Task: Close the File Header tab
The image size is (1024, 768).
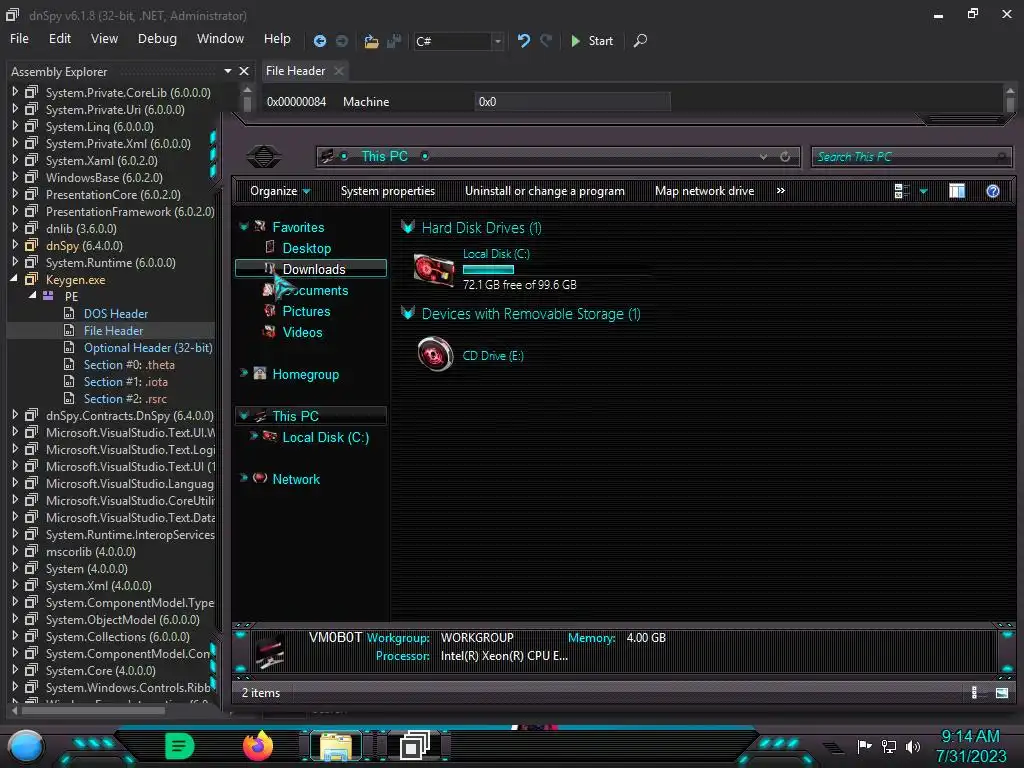Action: click(338, 71)
